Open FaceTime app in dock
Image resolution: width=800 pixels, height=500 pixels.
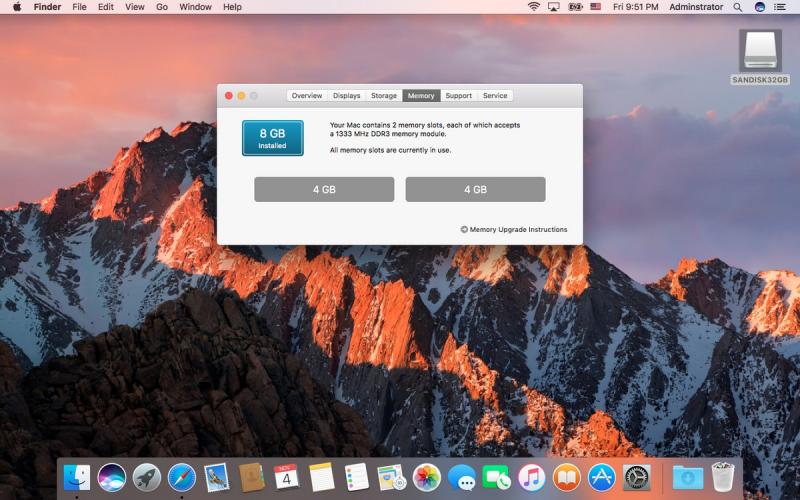(496, 478)
